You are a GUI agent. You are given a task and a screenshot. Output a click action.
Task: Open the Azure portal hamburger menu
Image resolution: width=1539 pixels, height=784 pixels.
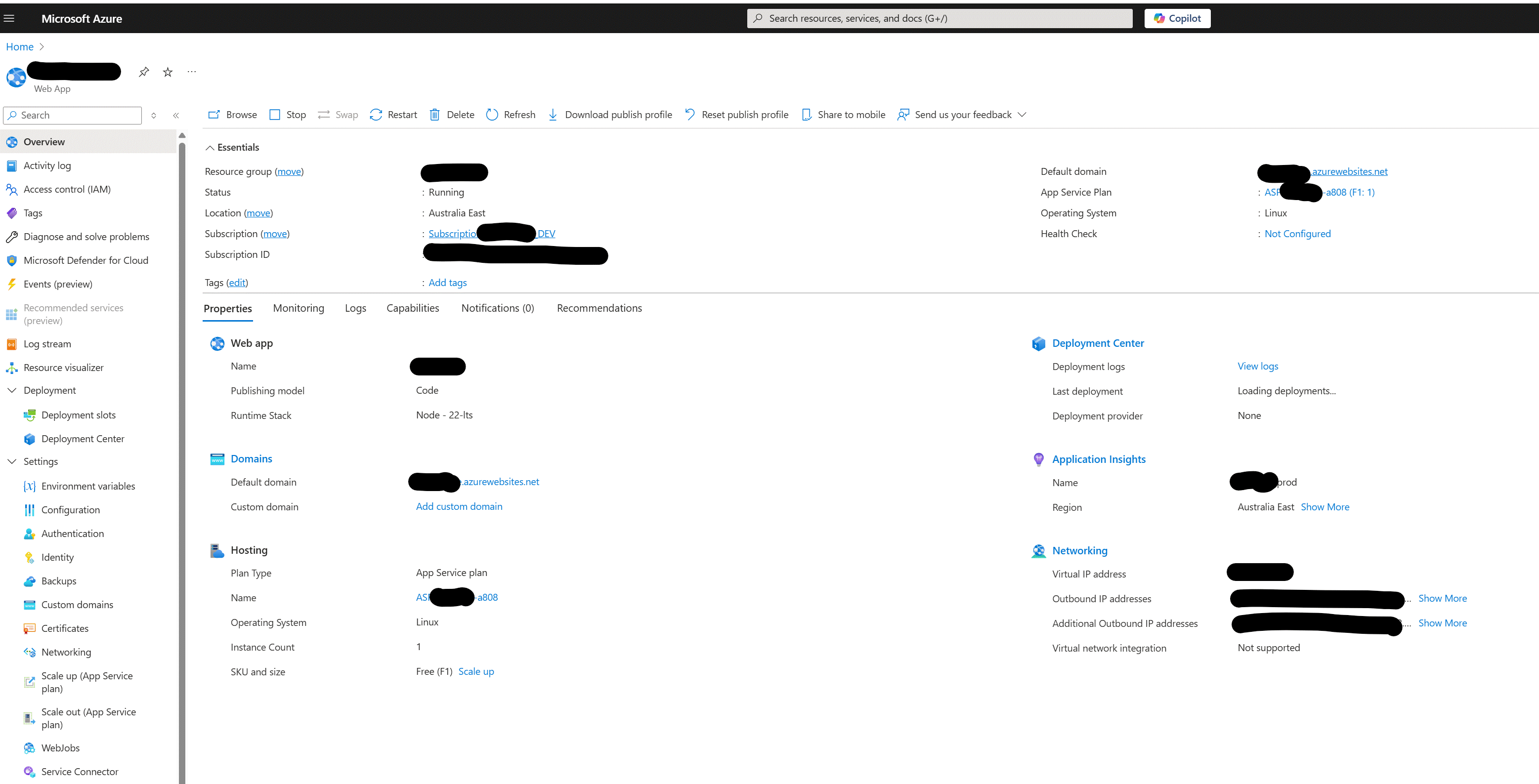click(9, 18)
